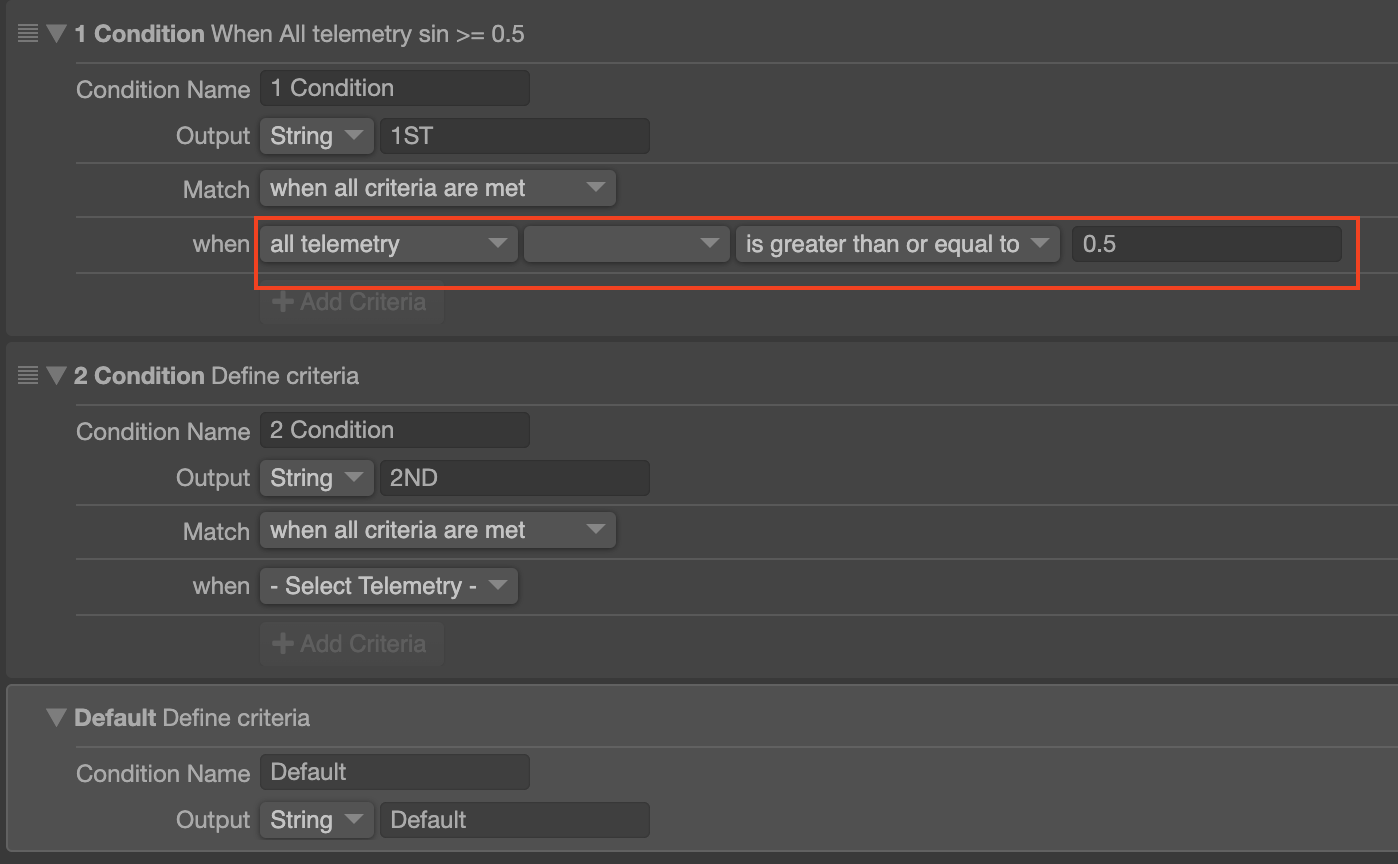The width and height of the screenshot is (1398, 864).
Task: Open the Output type dropdown for 1 Condition
Action: pyautogui.click(x=316, y=135)
